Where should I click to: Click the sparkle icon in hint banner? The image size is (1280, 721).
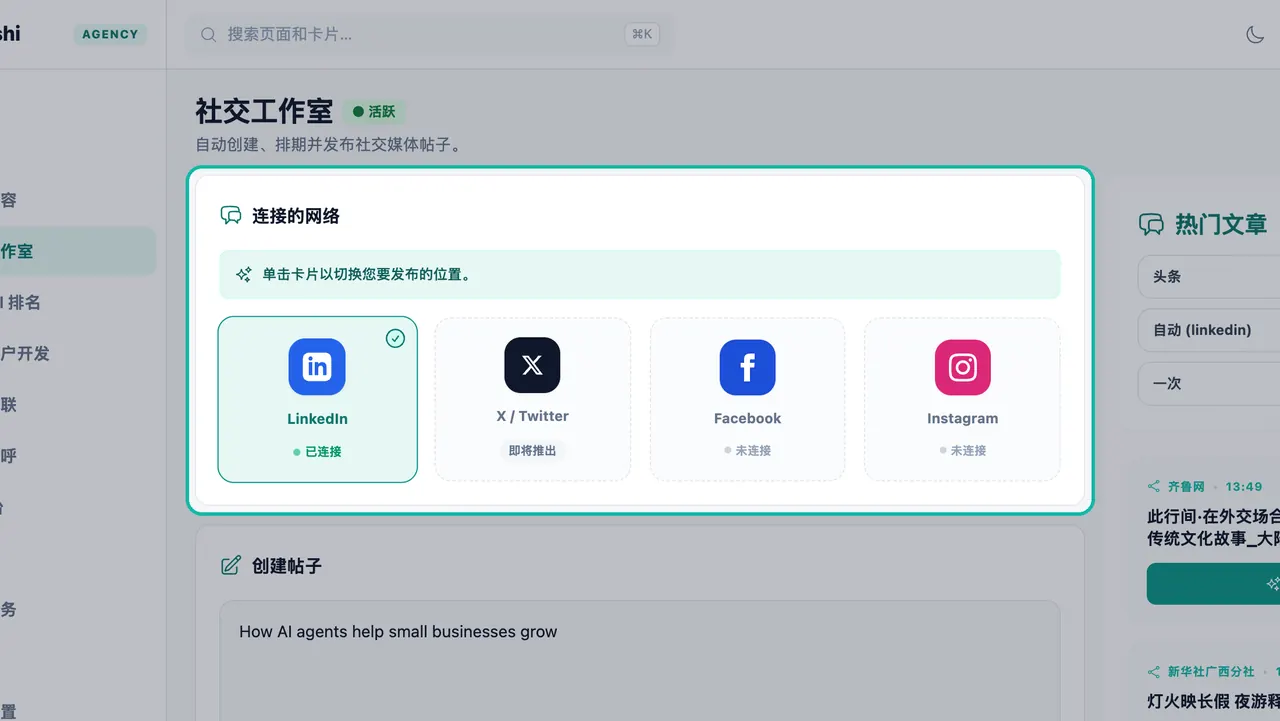pos(243,274)
